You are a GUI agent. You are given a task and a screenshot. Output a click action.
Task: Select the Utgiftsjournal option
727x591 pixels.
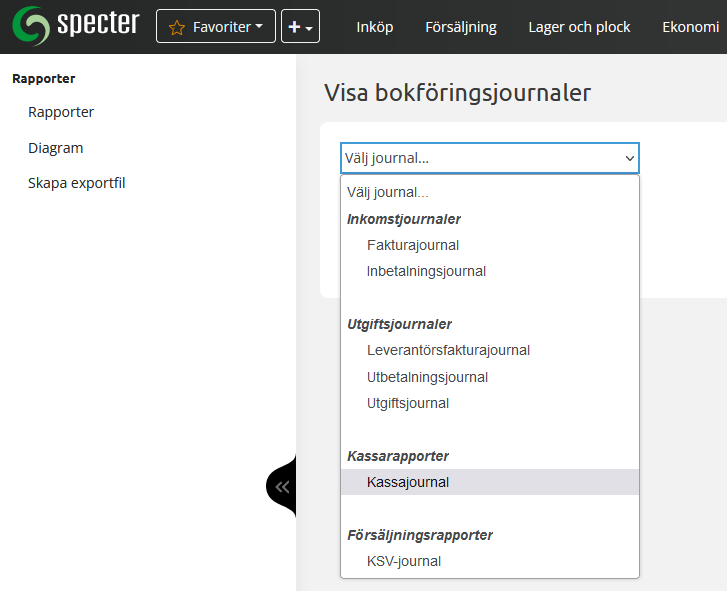point(408,403)
